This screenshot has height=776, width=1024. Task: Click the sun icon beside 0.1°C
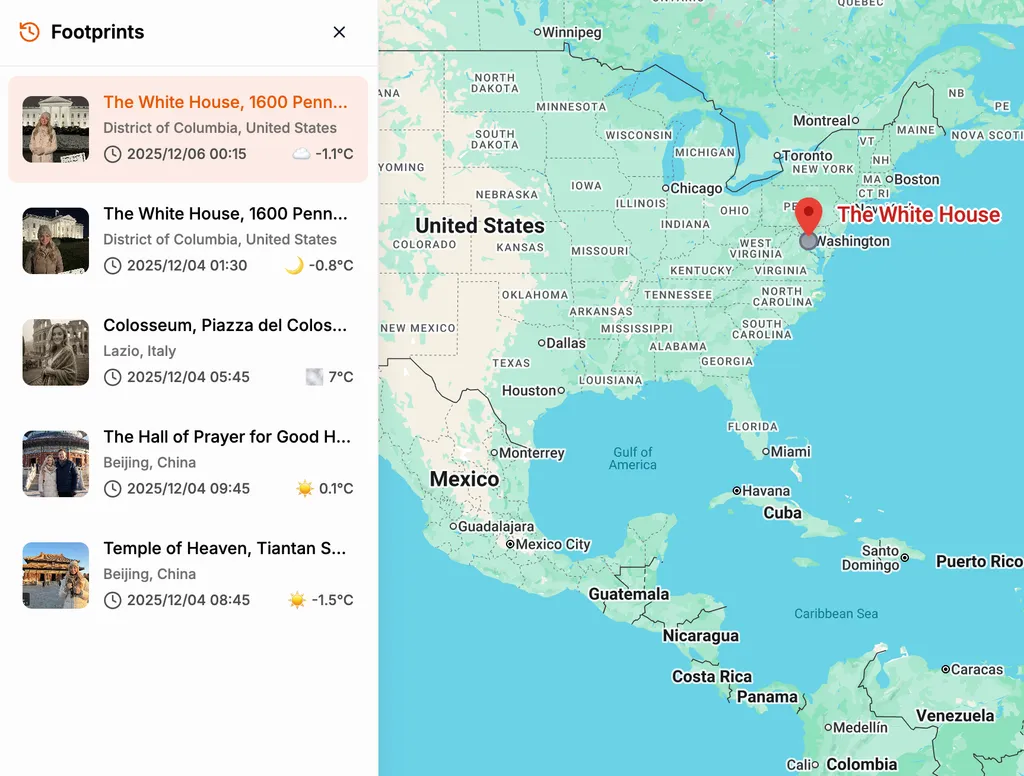coord(304,488)
